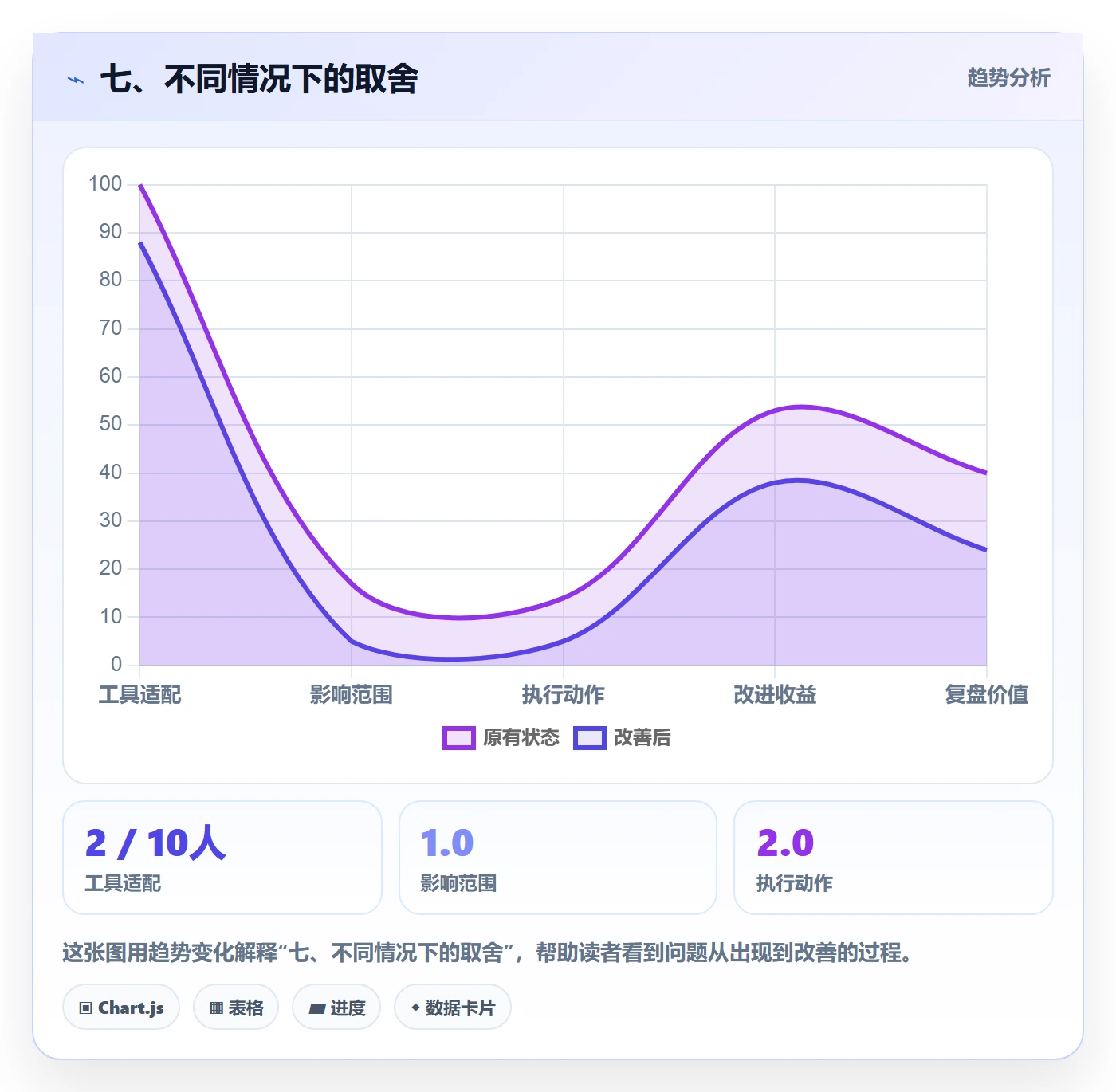Select the '进度' tag text
The height and width of the screenshot is (1092, 1116).
[348, 1008]
